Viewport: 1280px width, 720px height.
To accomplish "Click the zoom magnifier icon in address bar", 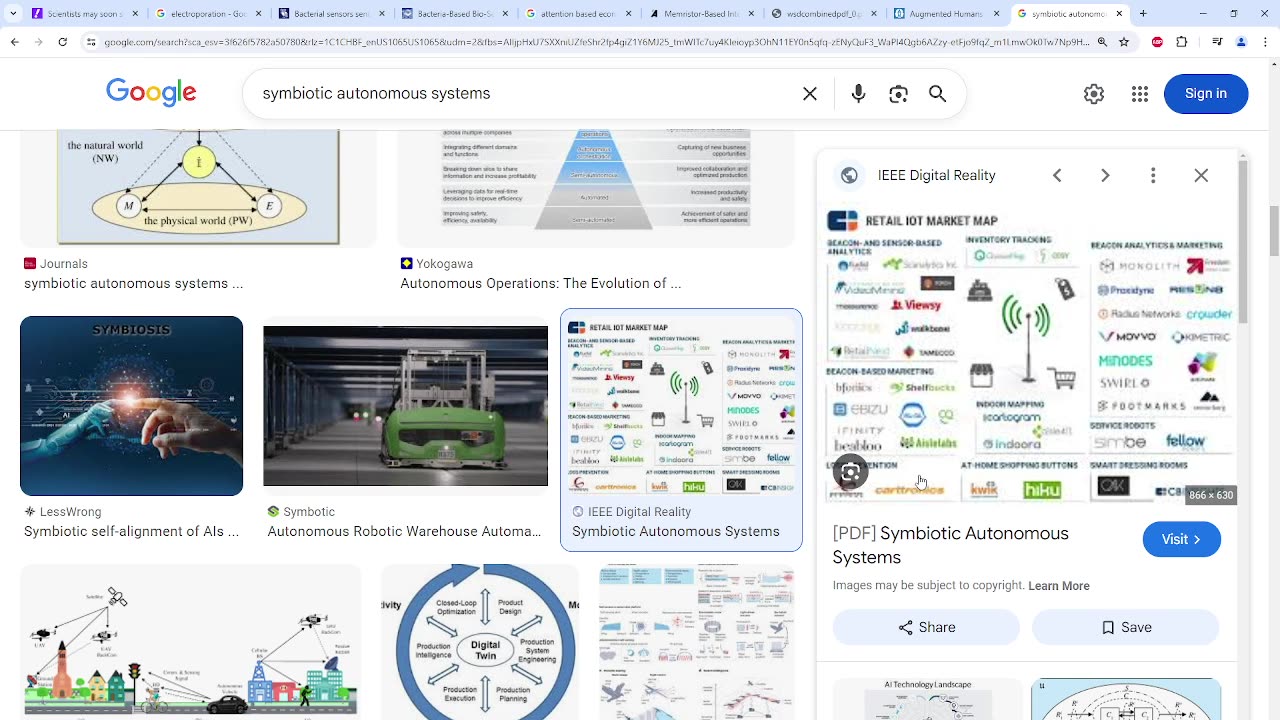I will point(1102,42).
